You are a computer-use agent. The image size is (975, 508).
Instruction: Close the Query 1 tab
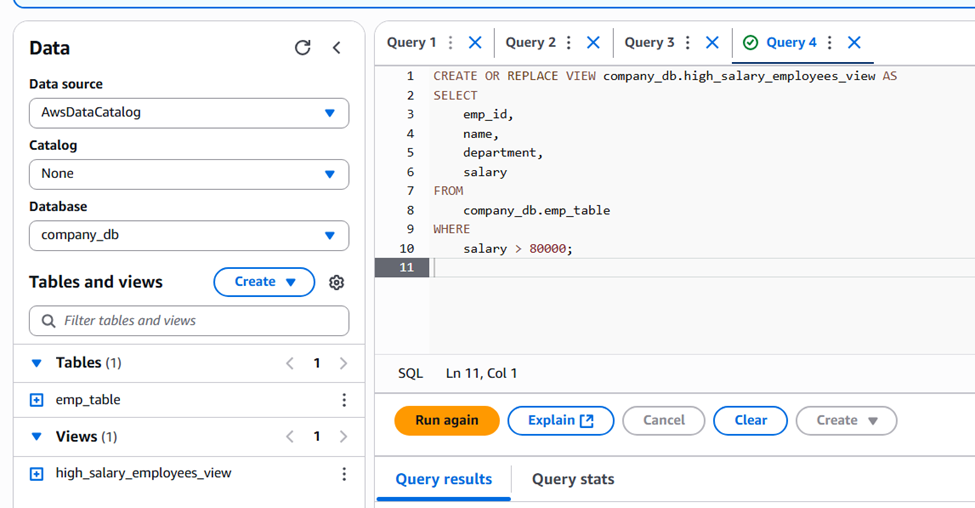click(475, 42)
